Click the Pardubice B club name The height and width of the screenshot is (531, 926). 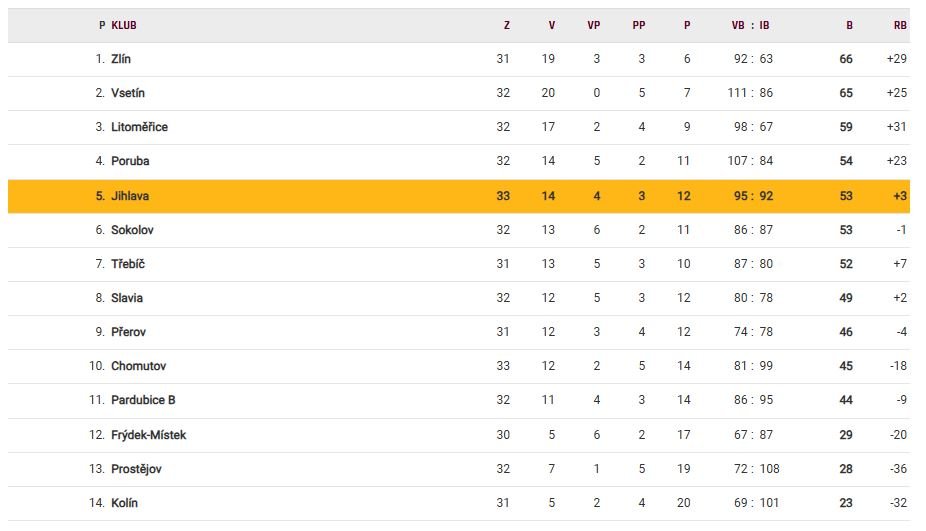(143, 400)
